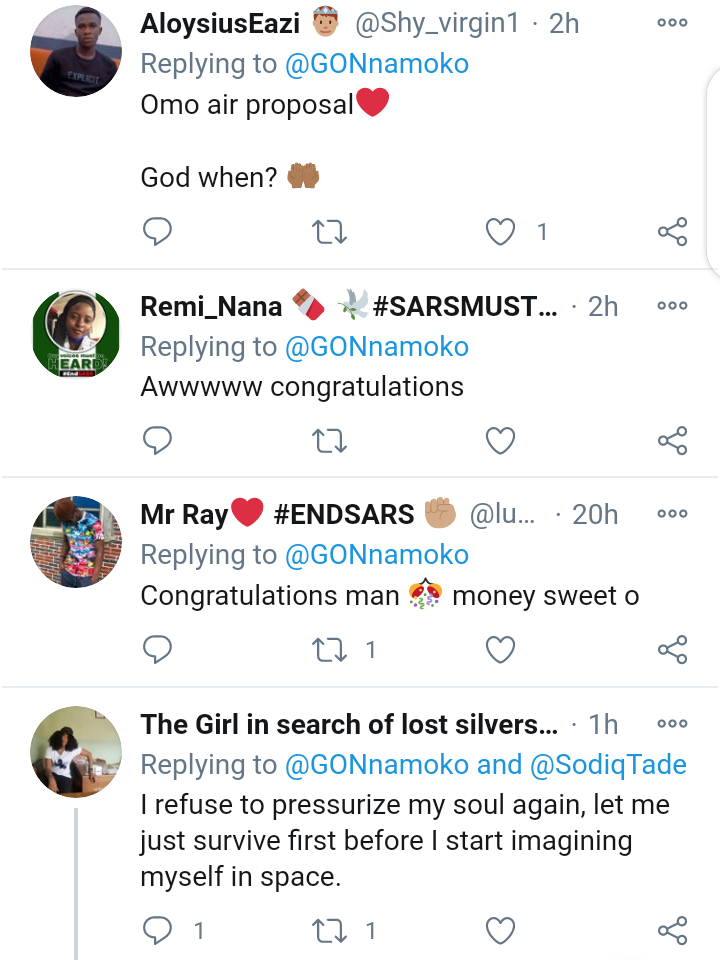The image size is (720, 960).
Task: Open more options on Remi_Nana's tweet
Action: coord(672,306)
